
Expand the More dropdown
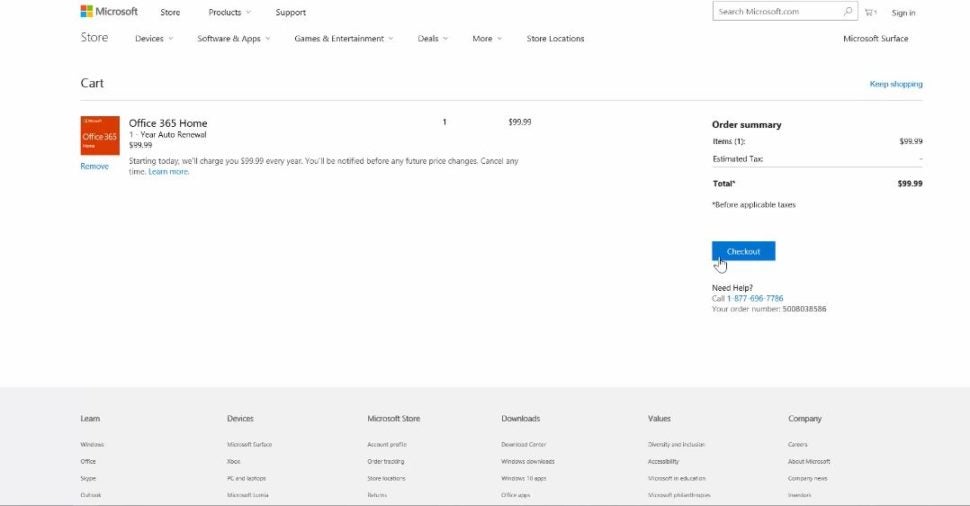point(487,38)
